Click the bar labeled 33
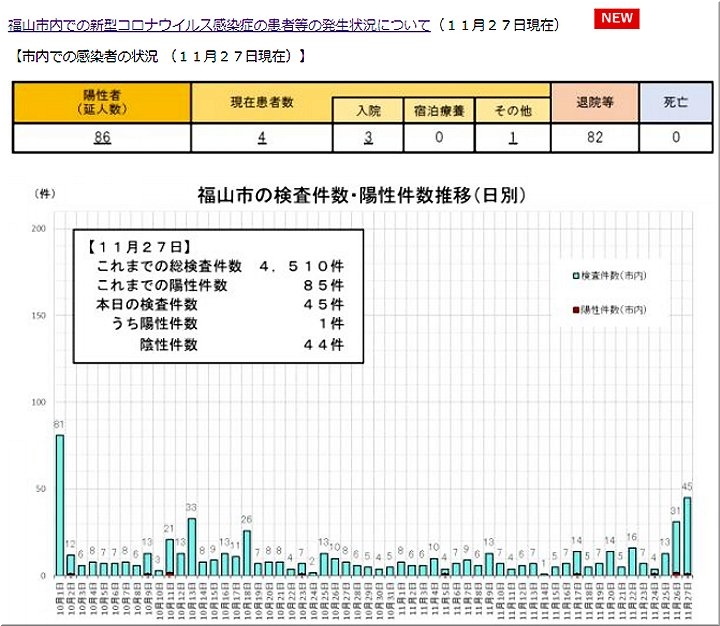Viewport: 720px width, 626px height. [x=192, y=547]
